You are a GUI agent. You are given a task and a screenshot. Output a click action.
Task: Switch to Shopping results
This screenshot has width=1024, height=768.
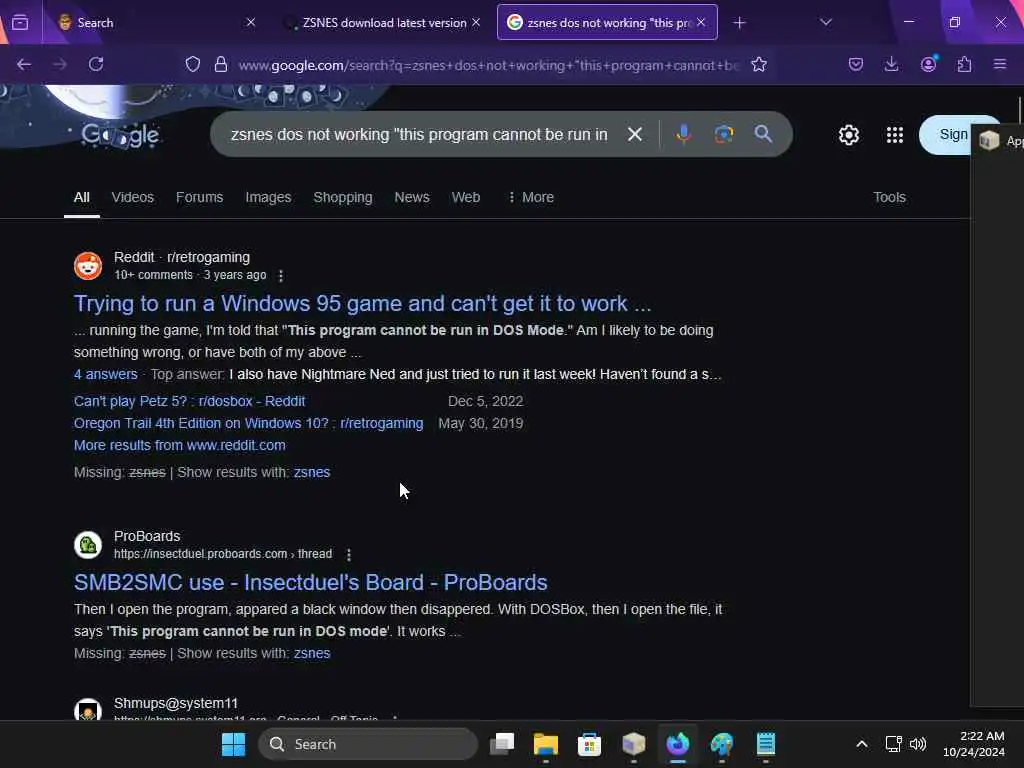click(342, 197)
